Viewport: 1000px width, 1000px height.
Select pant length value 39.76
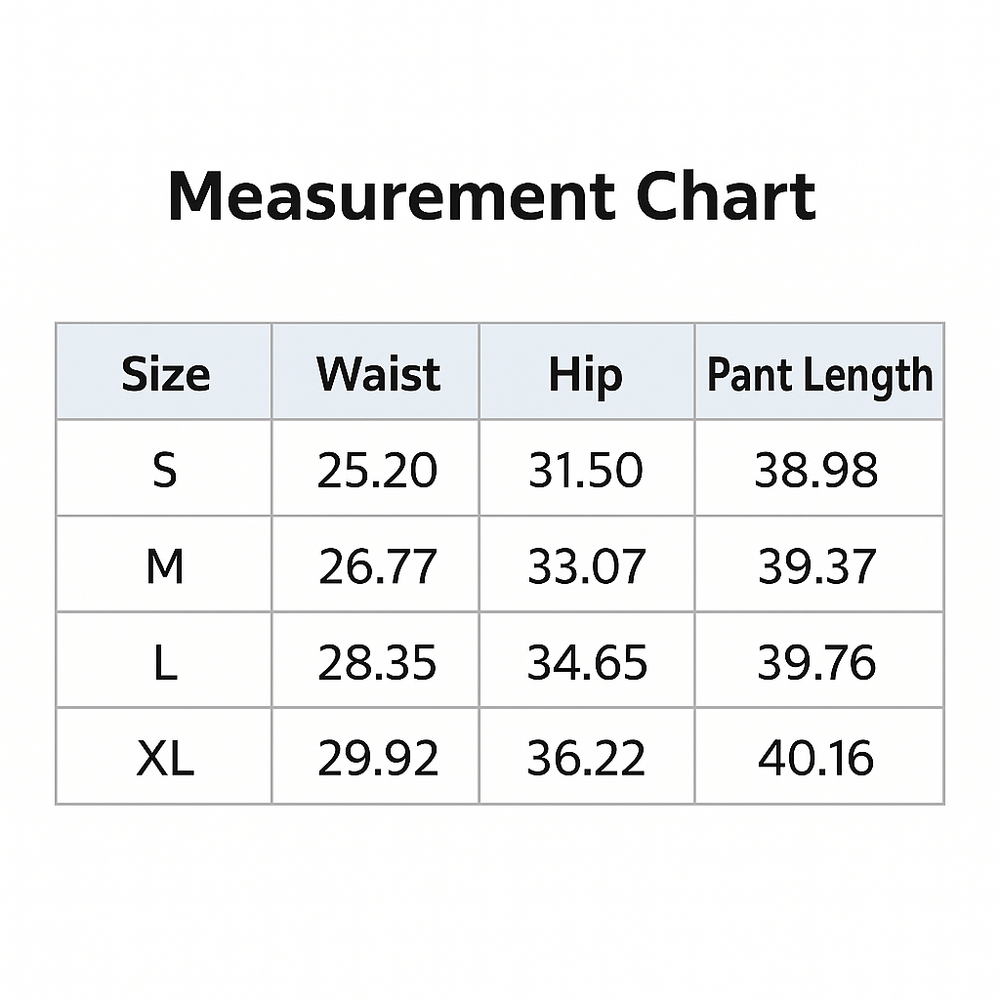point(816,663)
